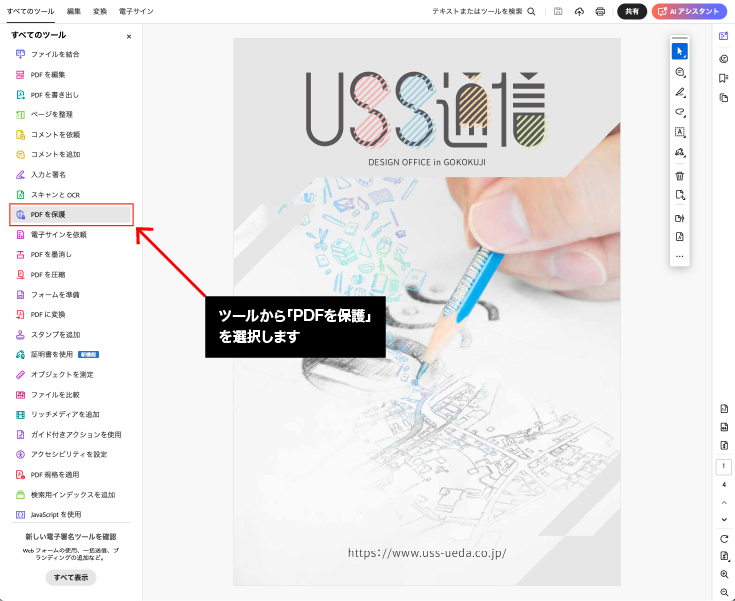Click the current page number box
The width and height of the screenshot is (735, 601).
click(724, 466)
